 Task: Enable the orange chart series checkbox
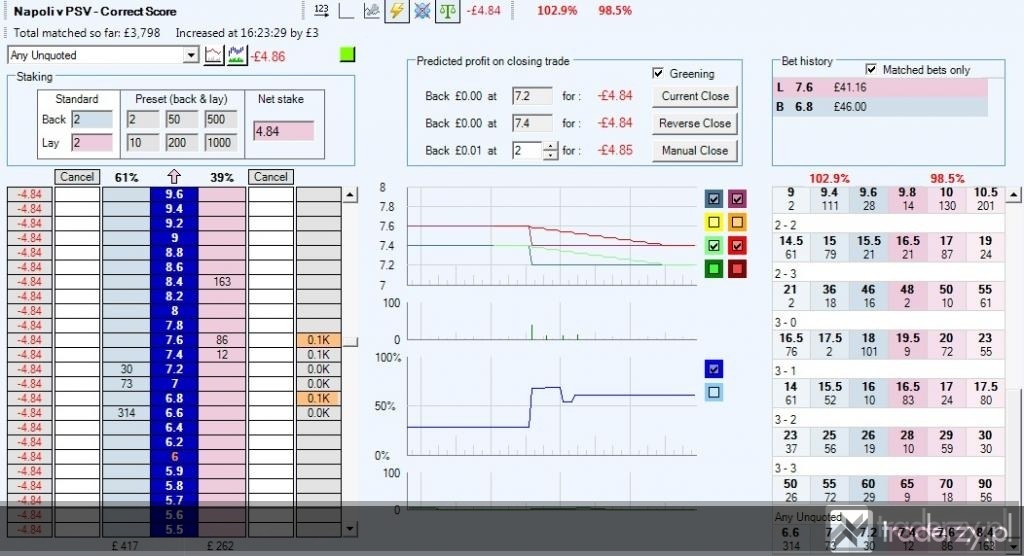[737, 222]
